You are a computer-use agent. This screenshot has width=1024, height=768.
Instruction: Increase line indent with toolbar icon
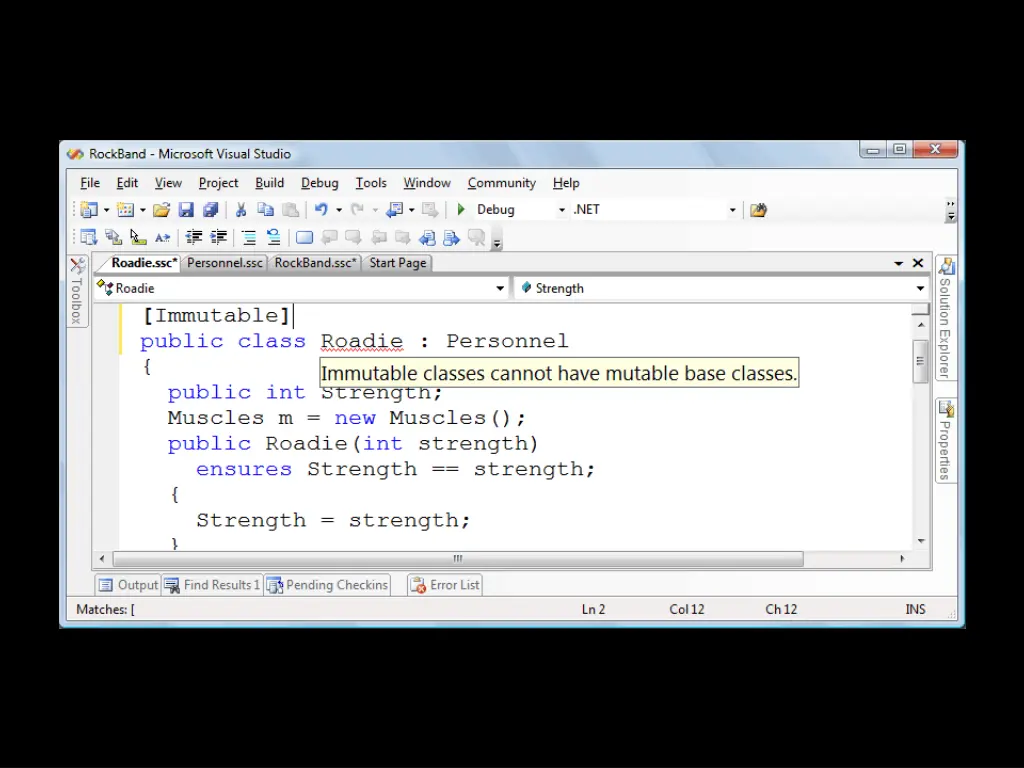tap(218, 238)
